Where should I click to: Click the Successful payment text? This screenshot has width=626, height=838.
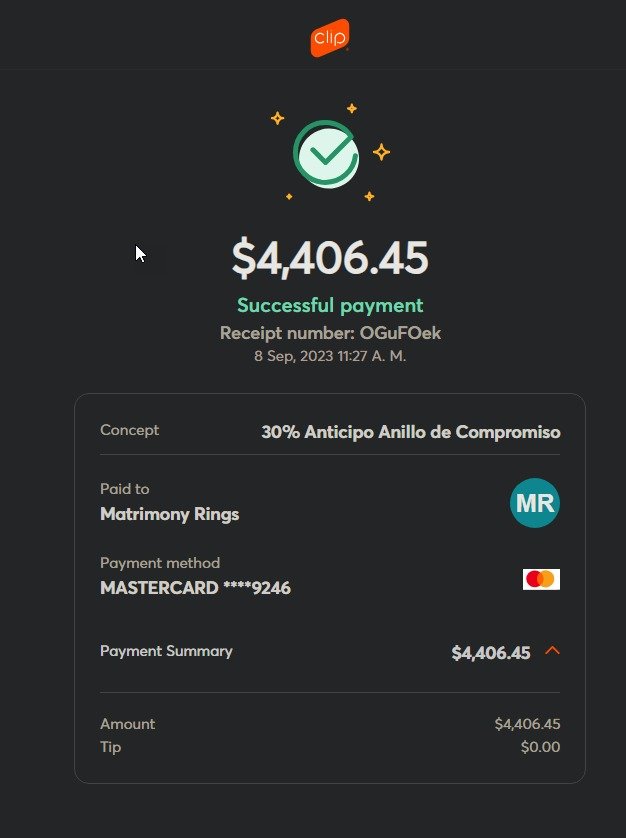coord(330,305)
